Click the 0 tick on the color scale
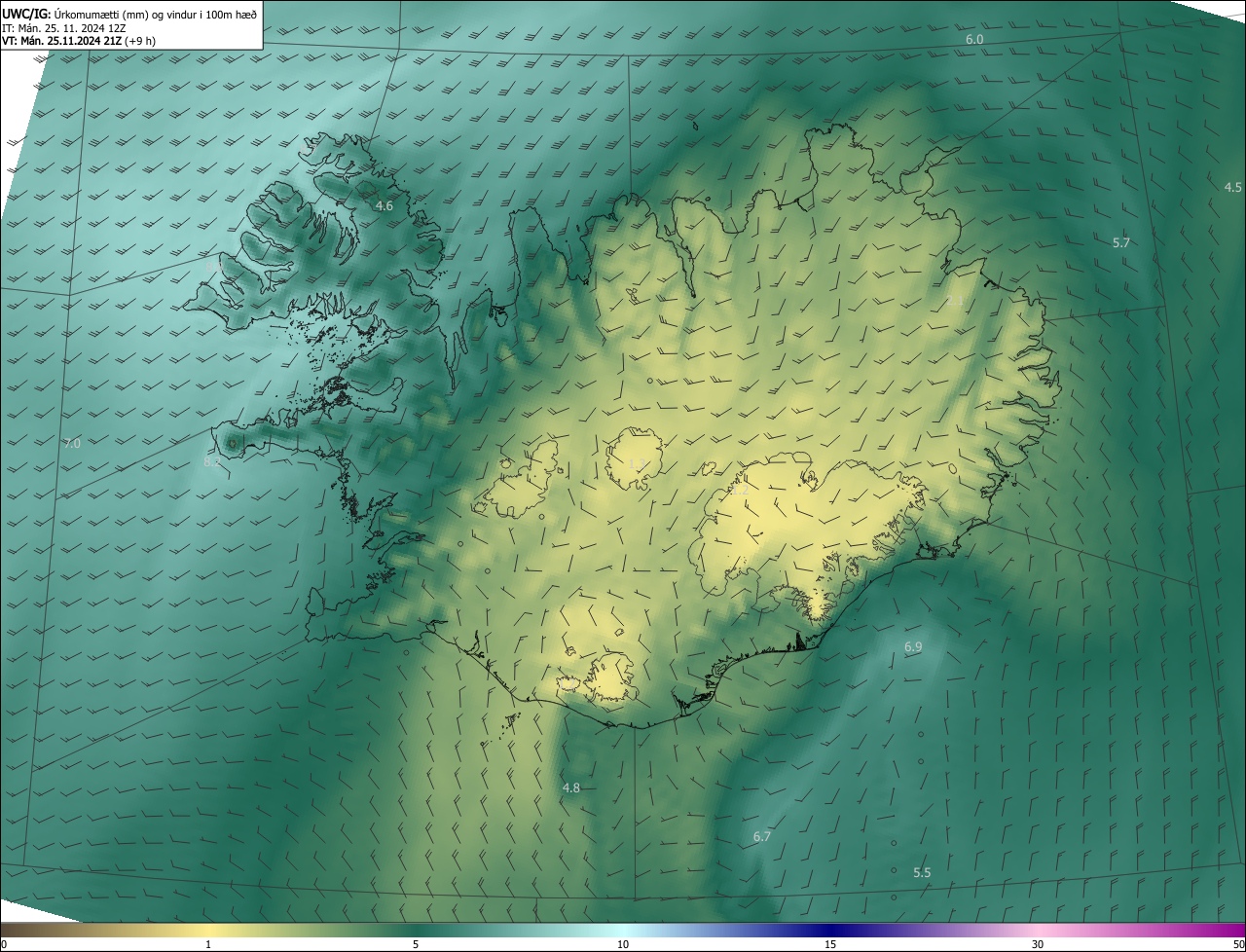The width and height of the screenshot is (1246, 952). tap(3, 944)
